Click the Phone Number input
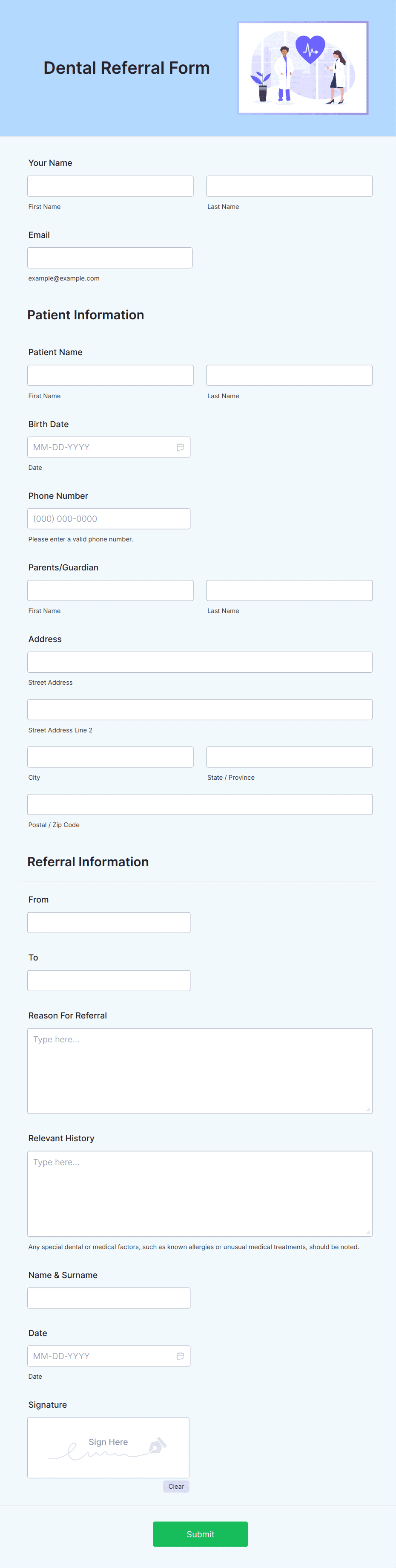396x1568 pixels. [108, 518]
